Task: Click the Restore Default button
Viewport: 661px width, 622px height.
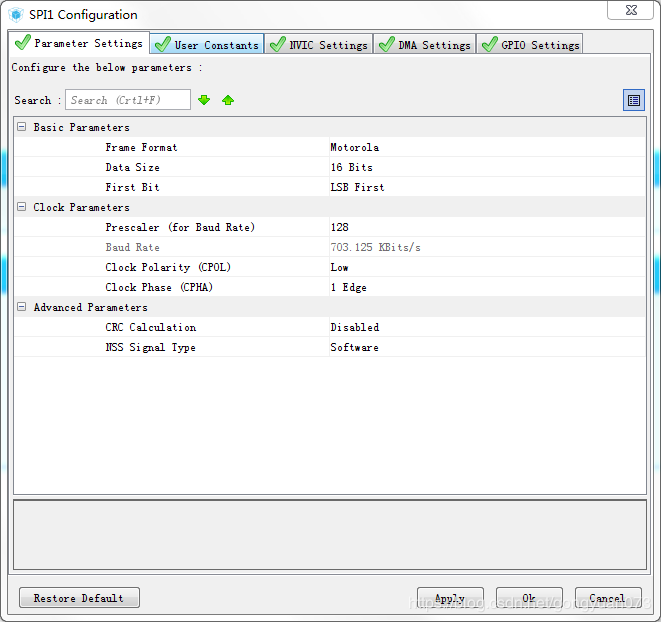Action: pos(79,598)
